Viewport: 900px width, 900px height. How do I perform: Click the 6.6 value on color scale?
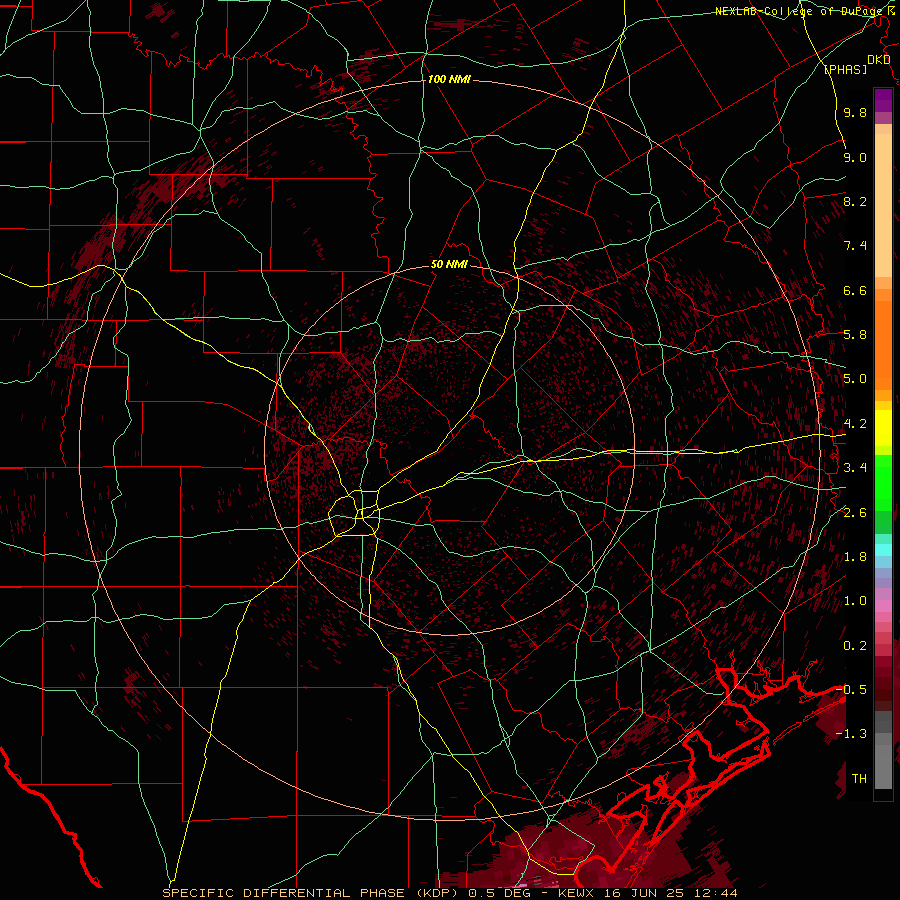855,291
